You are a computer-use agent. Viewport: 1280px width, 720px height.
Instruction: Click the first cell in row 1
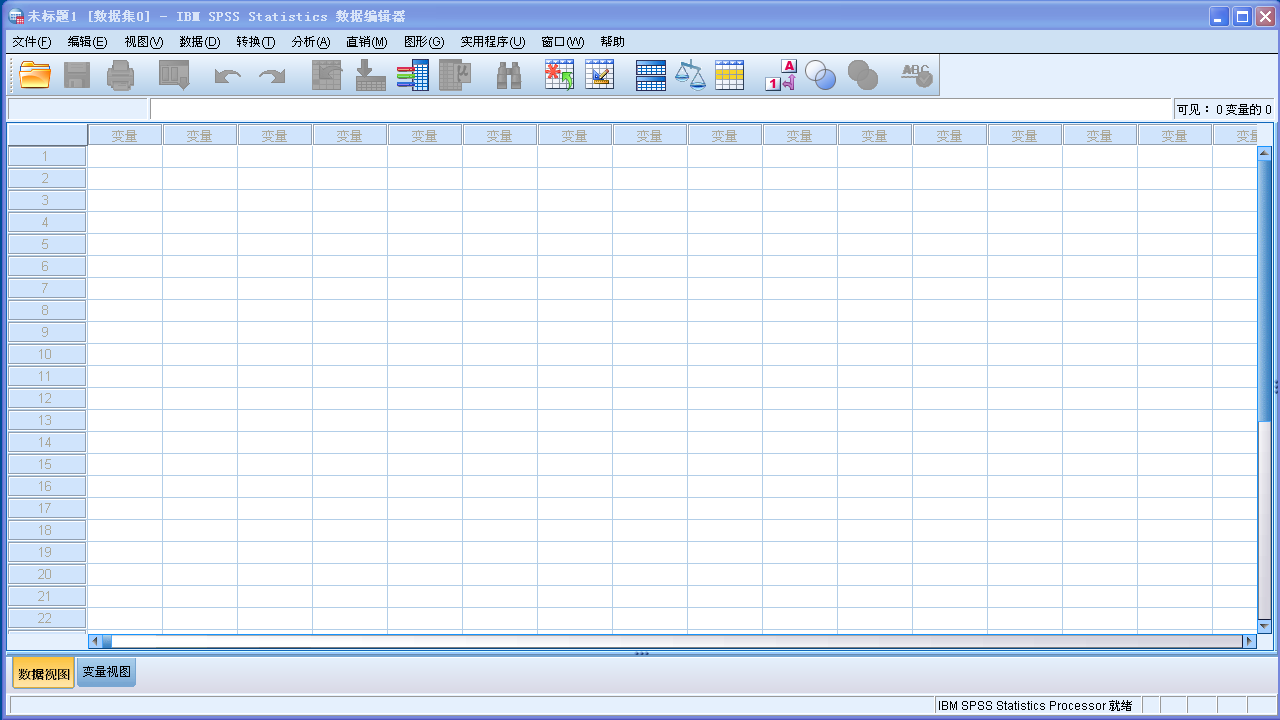[125, 156]
